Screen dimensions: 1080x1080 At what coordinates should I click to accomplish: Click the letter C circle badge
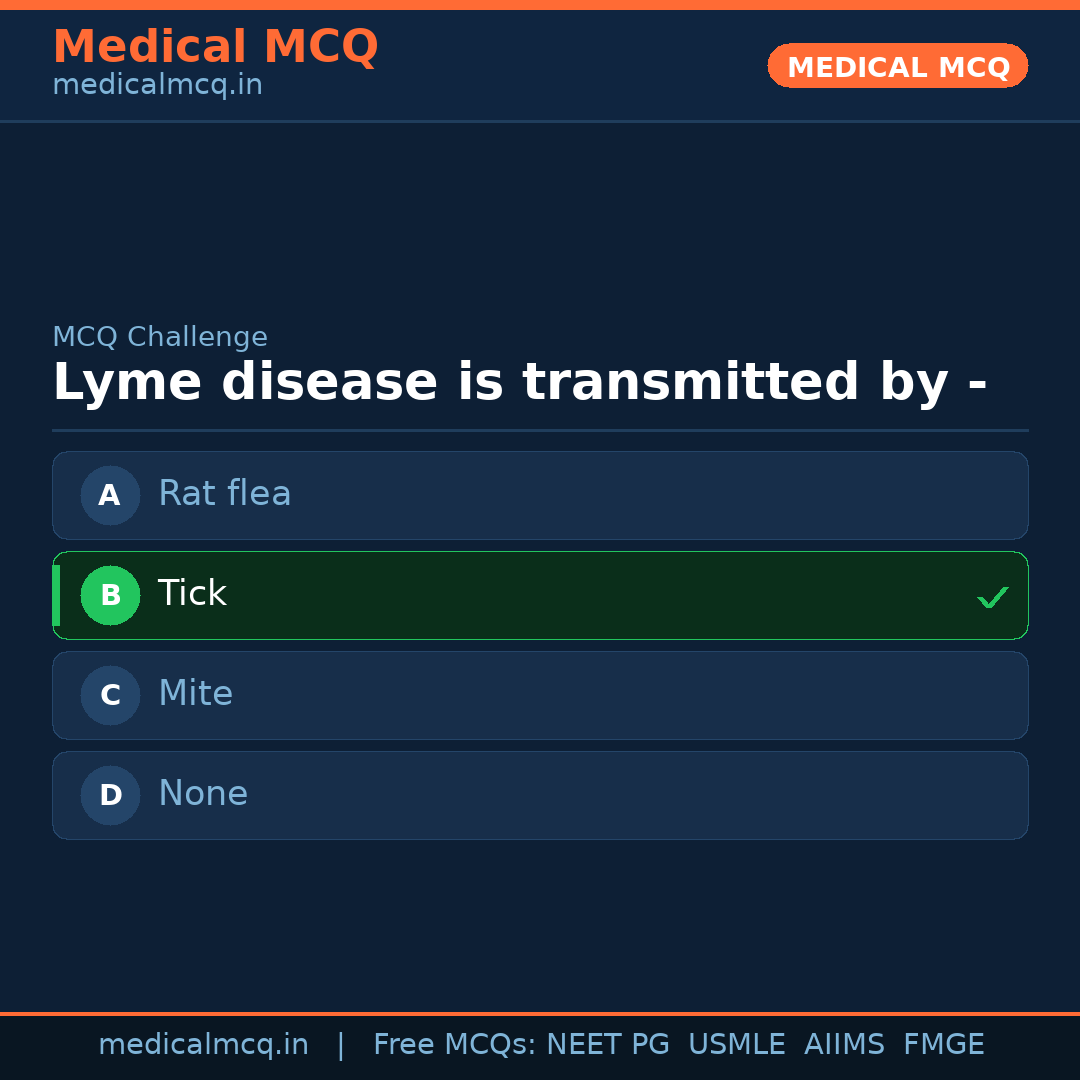coord(110,695)
